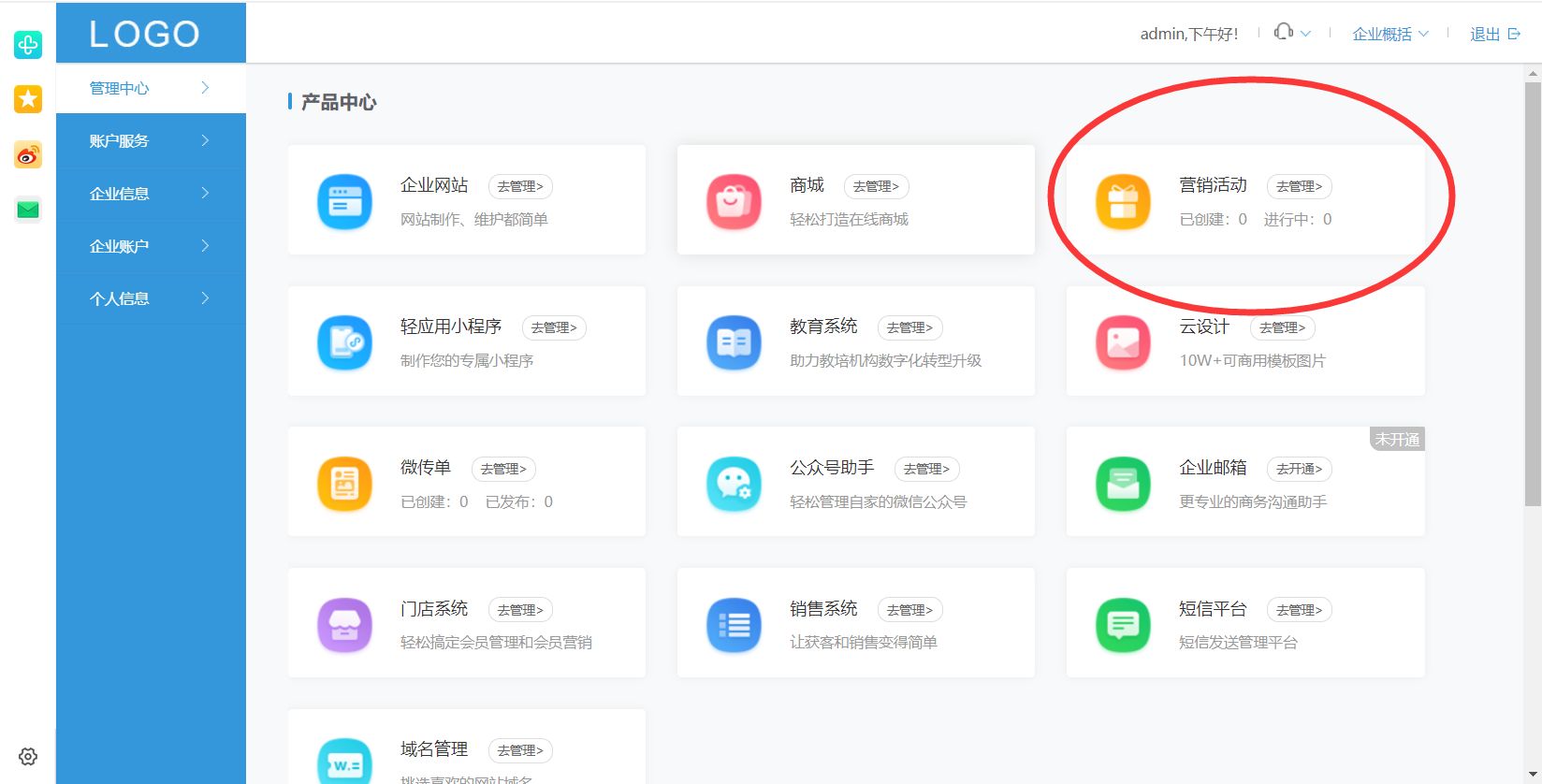Screen dimensions: 1542x784
Task: Click the 云设计 picture icon
Action: click(x=1123, y=342)
